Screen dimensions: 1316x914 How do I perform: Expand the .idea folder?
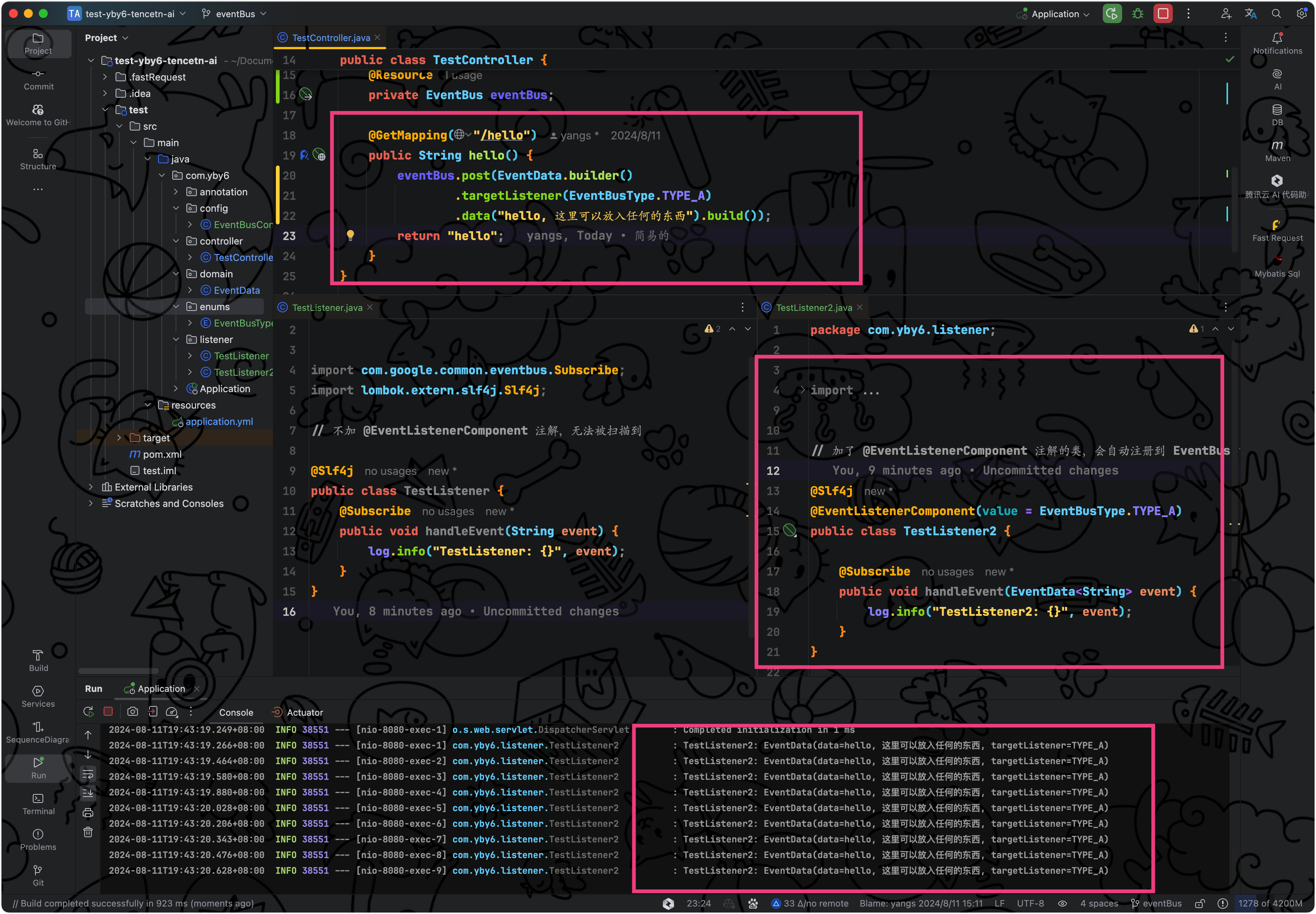pyautogui.click(x=105, y=93)
